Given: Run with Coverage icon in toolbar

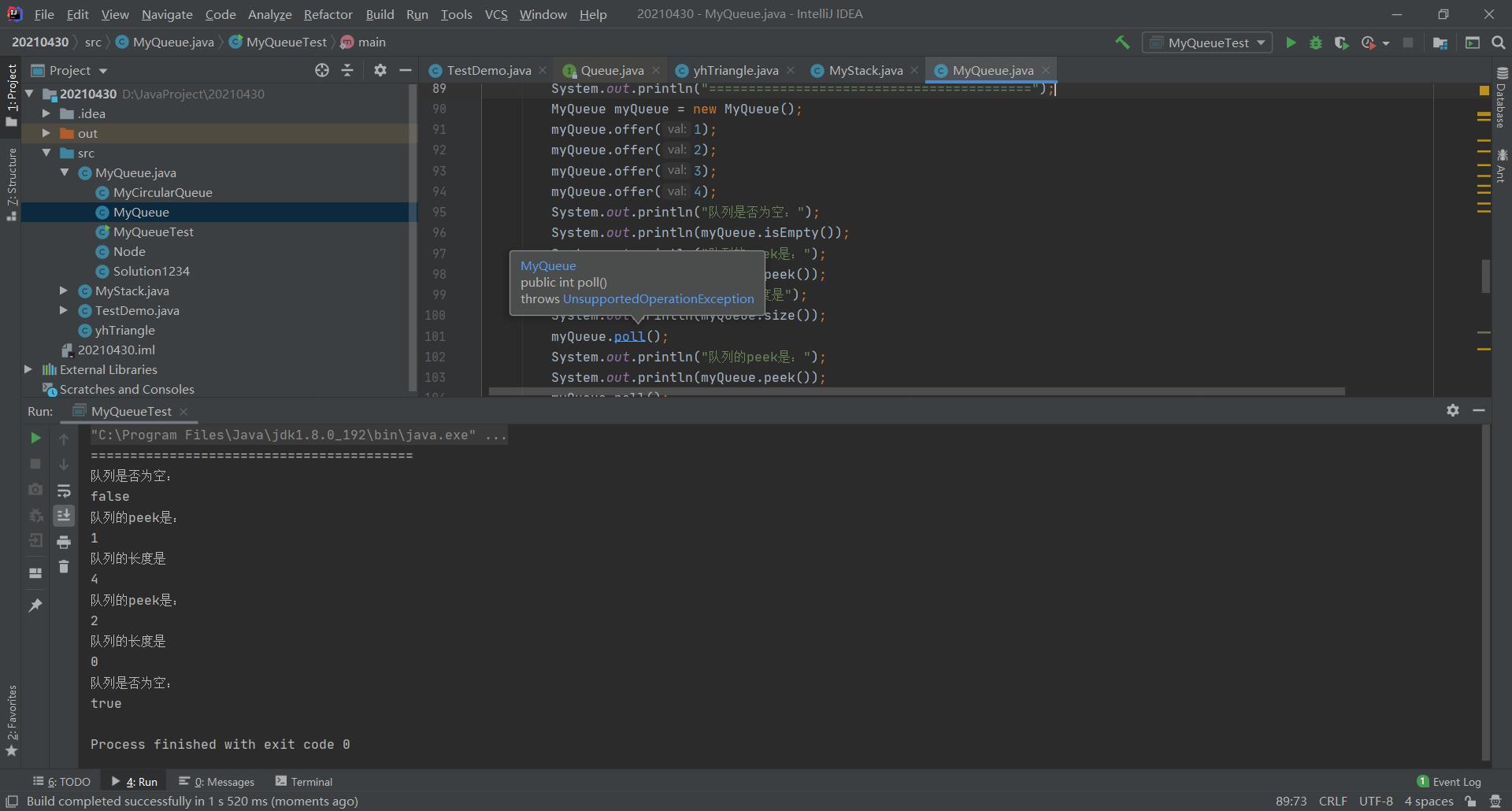Looking at the screenshot, I should (1342, 43).
